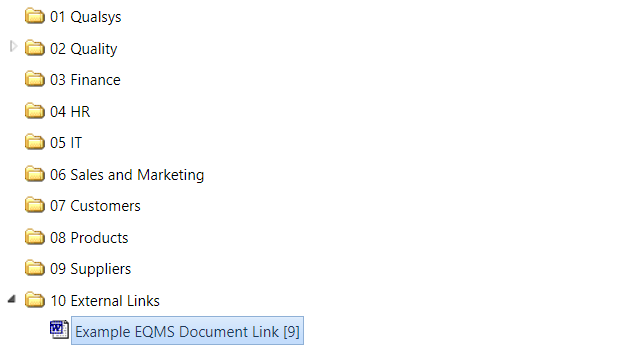Select the 01 Qualsys label
Image resolution: width=630 pixels, height=360 pixels.
coord(86,17)
